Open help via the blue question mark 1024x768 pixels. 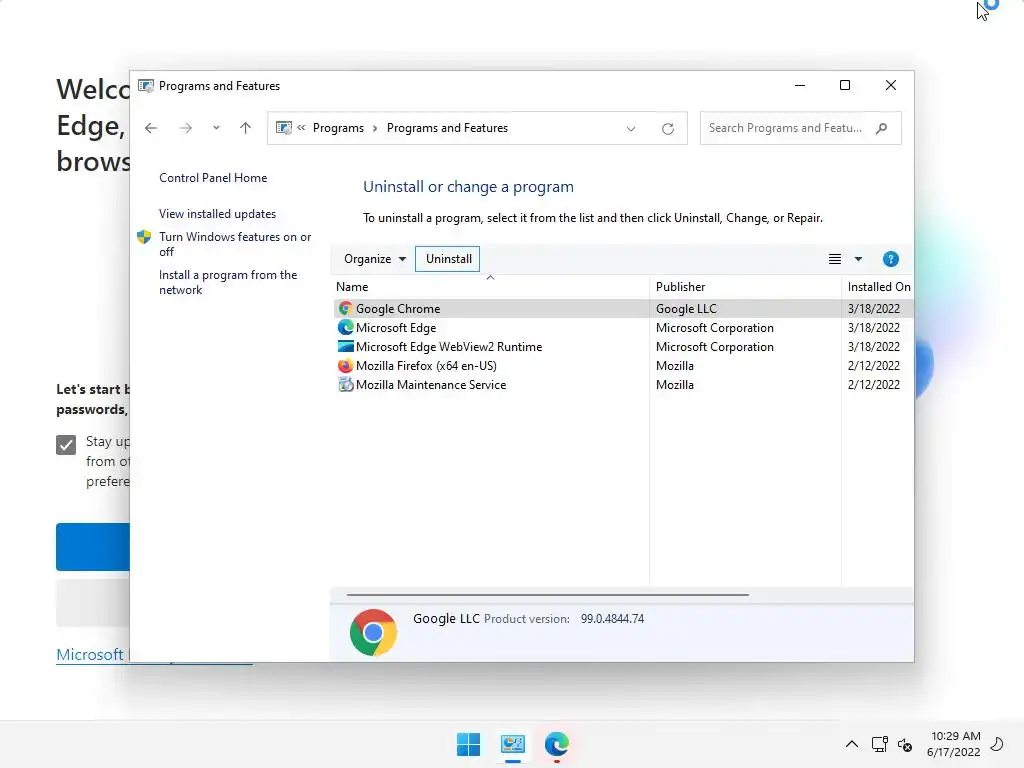(891, 259)
